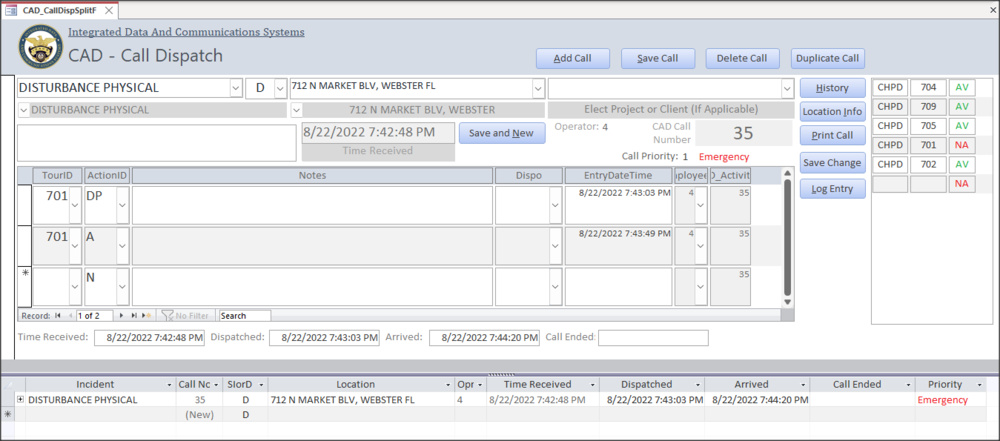Click the Location Info button
1000x441 pixels.
tap(832, 111)
